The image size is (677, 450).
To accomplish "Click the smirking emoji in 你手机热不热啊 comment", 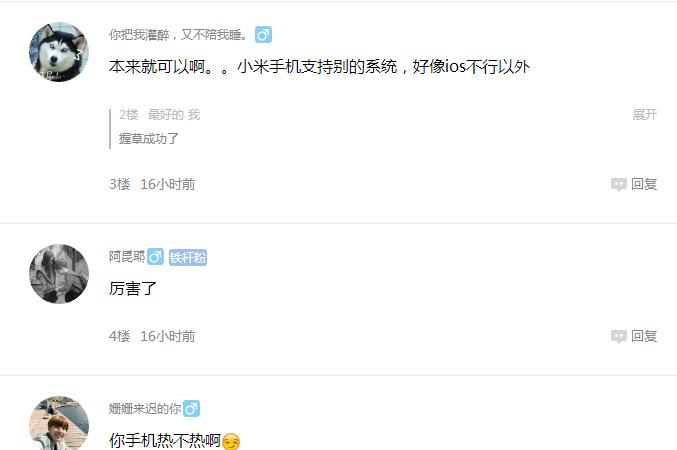I will click(231, 441).
